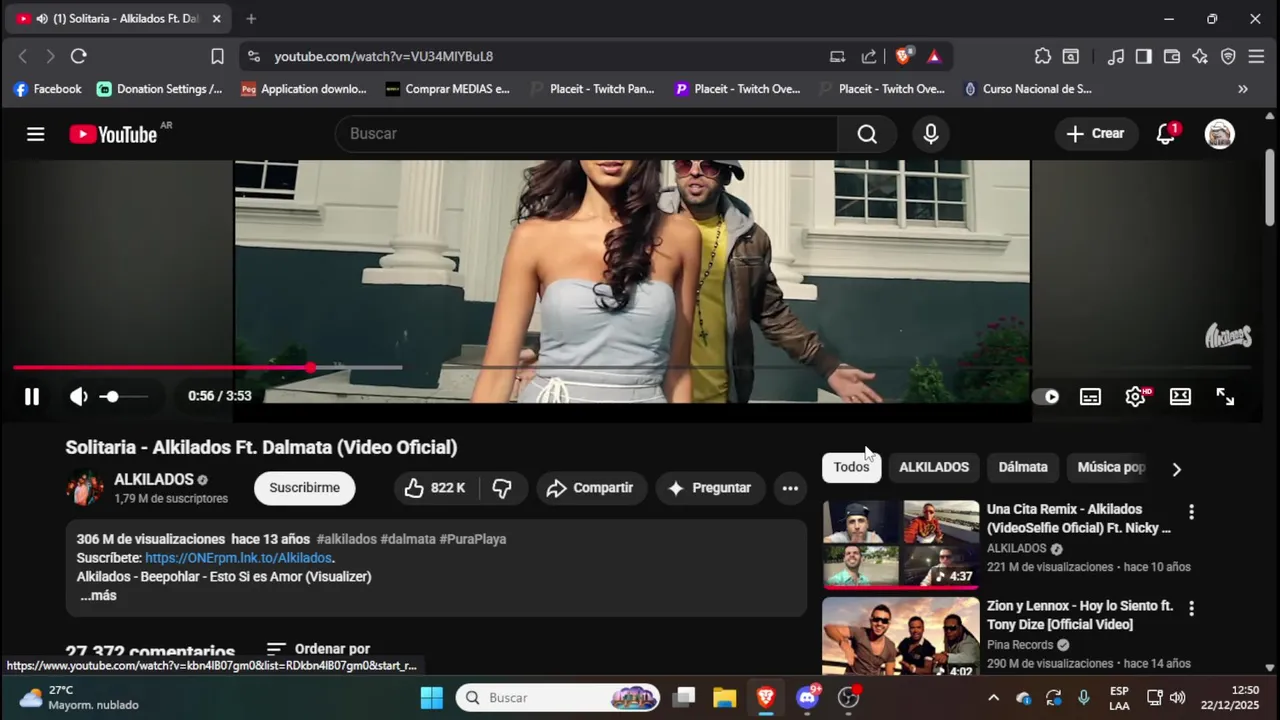
Task: Select the Dálmata filter chip
Action: (x=1023, y=467)
